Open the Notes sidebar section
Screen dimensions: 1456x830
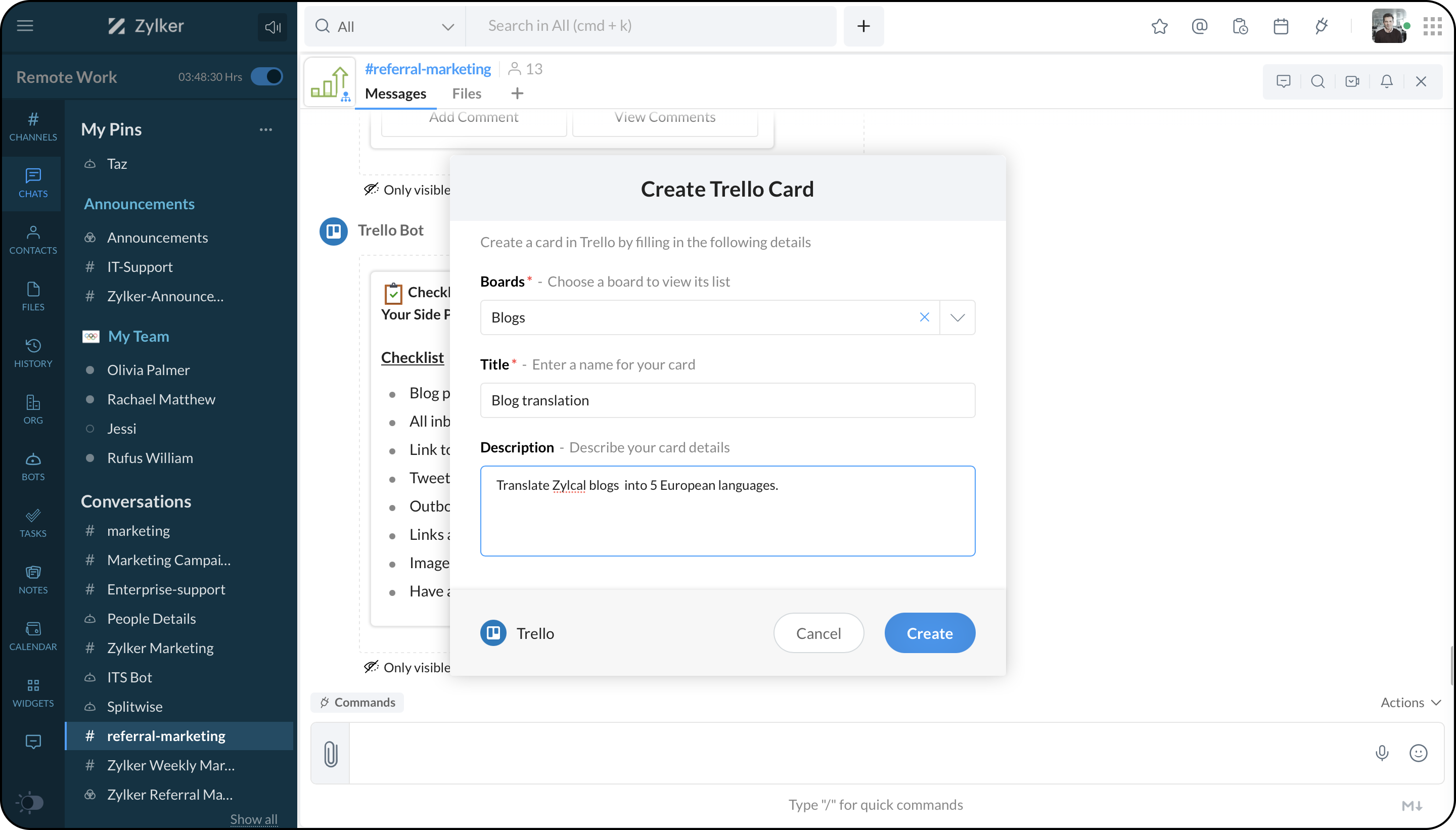tap(33, 579)
